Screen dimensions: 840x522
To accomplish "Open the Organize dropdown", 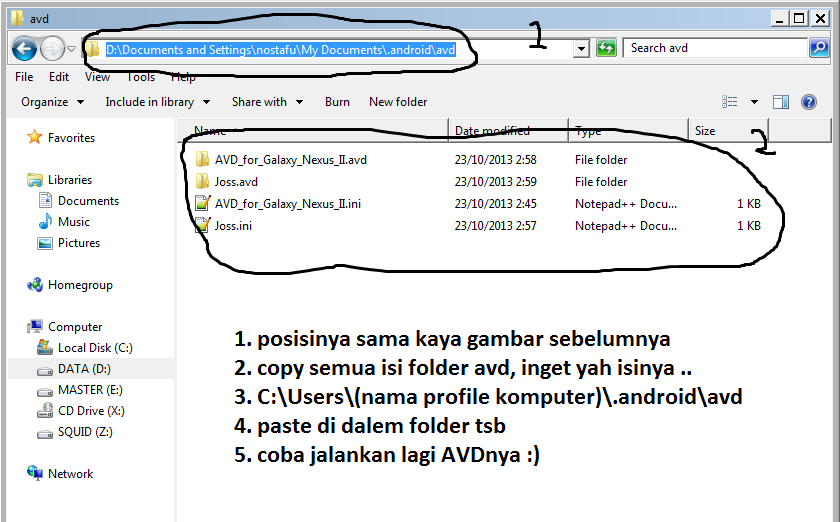I will [52, 102].
